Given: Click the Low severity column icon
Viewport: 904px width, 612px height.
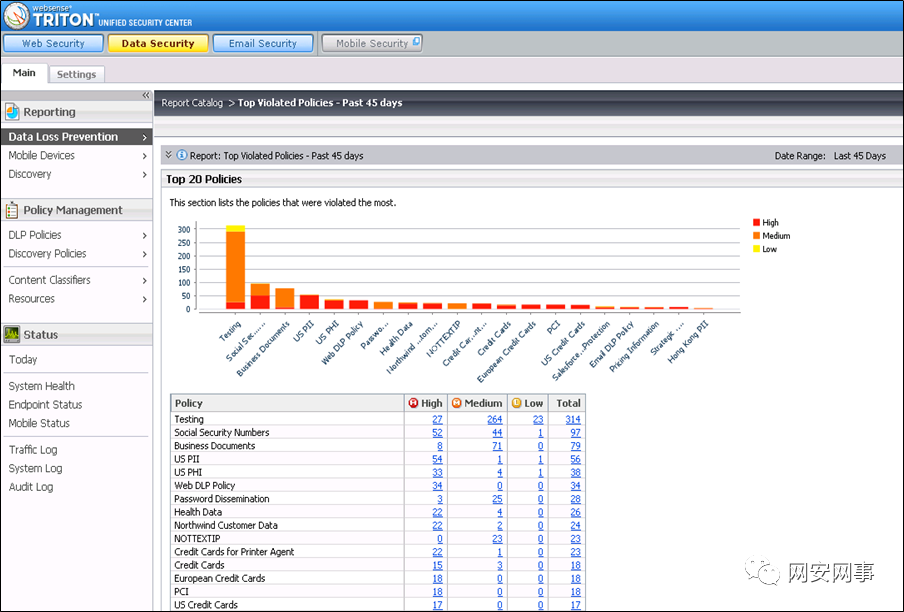Looking at the screenshot, I should (x=517, y=403).
